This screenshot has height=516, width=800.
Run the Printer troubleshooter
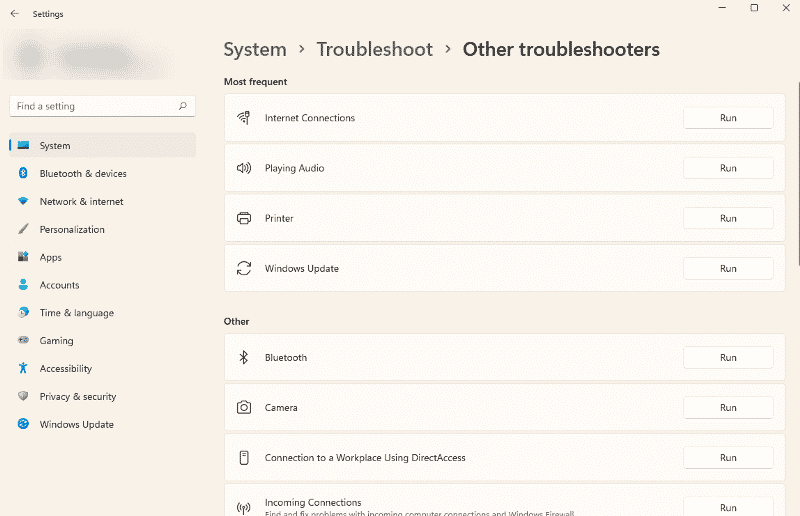point(727,218)
